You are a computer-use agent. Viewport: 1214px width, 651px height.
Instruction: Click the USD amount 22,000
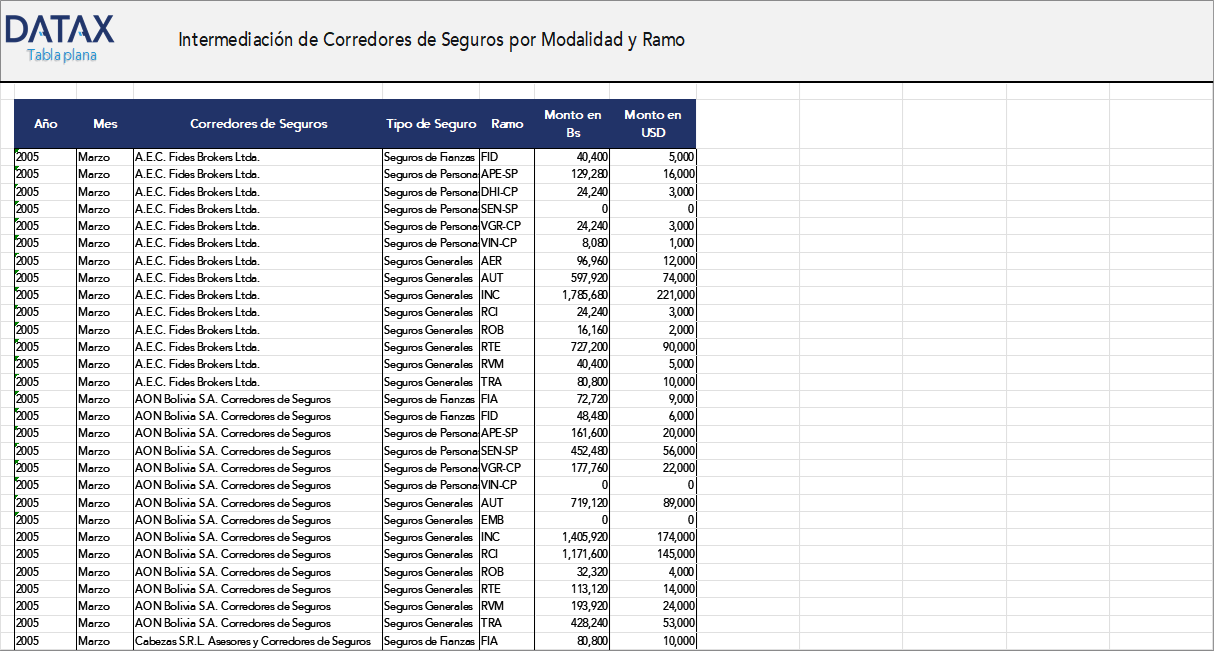[653, 468]
